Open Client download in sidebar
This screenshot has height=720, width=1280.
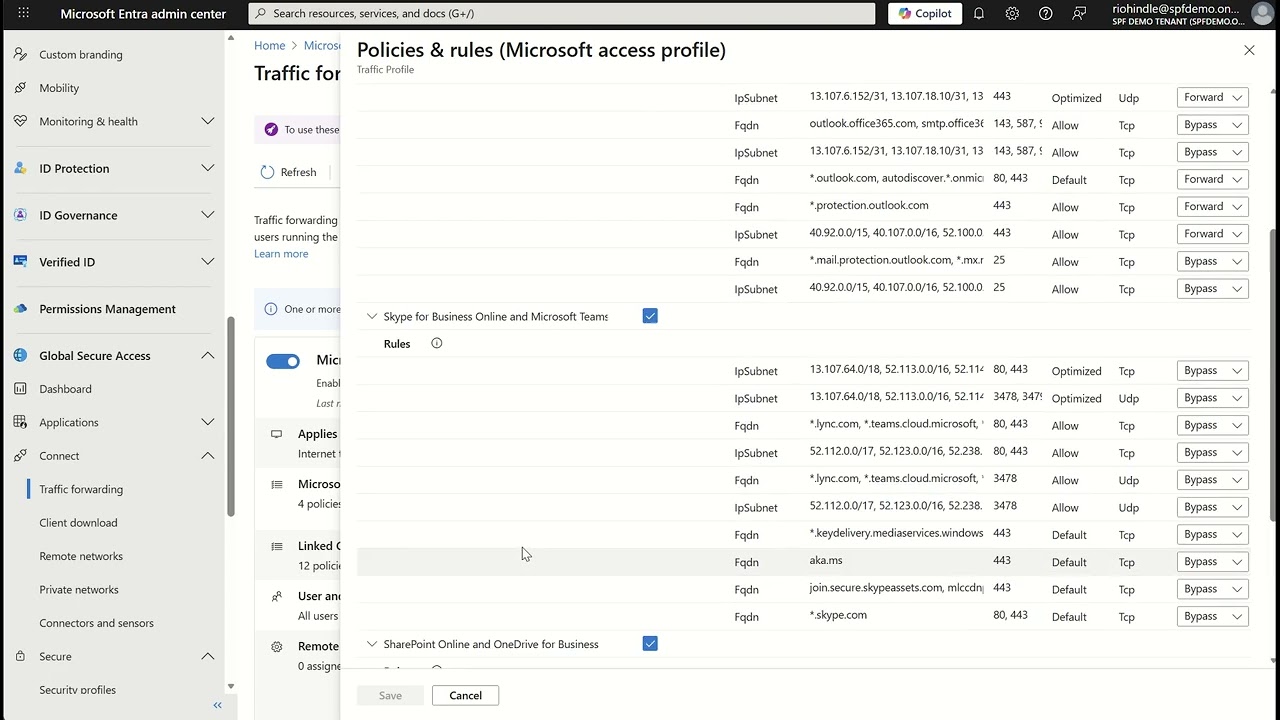click(78, 523)
